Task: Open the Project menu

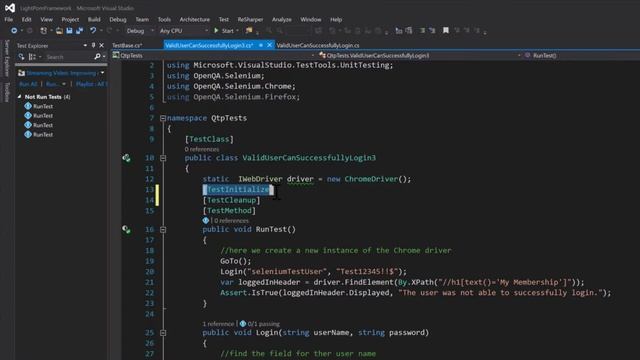Action: [70, 19]
